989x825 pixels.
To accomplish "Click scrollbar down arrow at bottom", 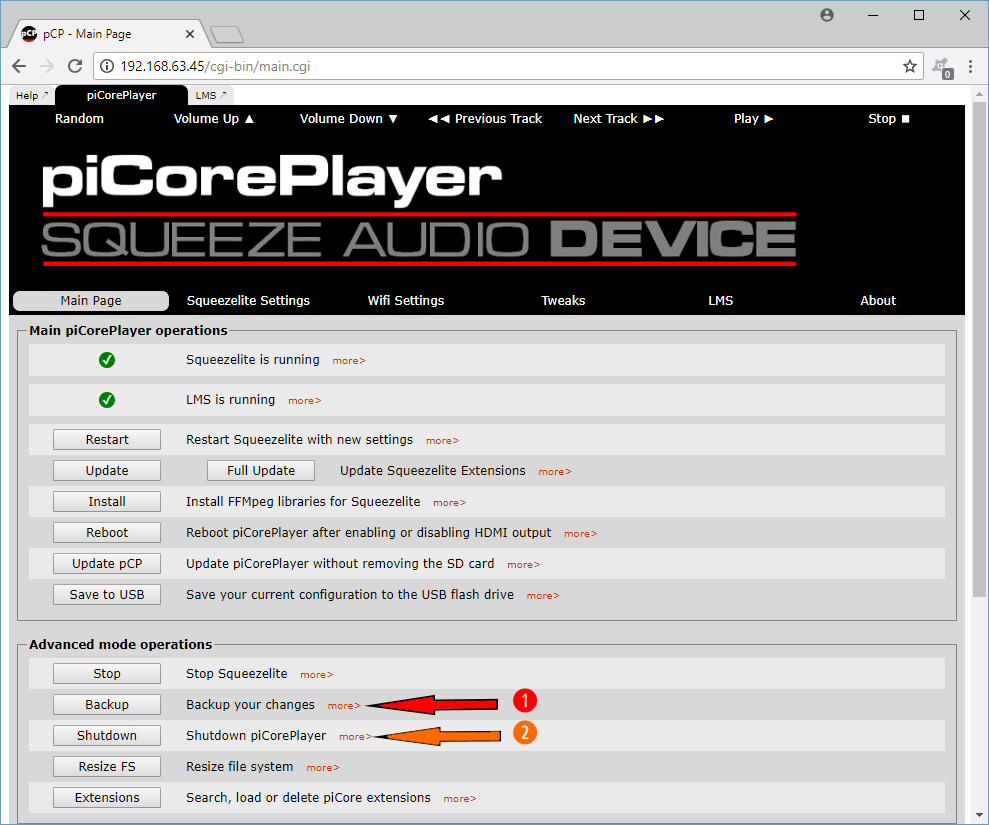I will pos(979,814).
